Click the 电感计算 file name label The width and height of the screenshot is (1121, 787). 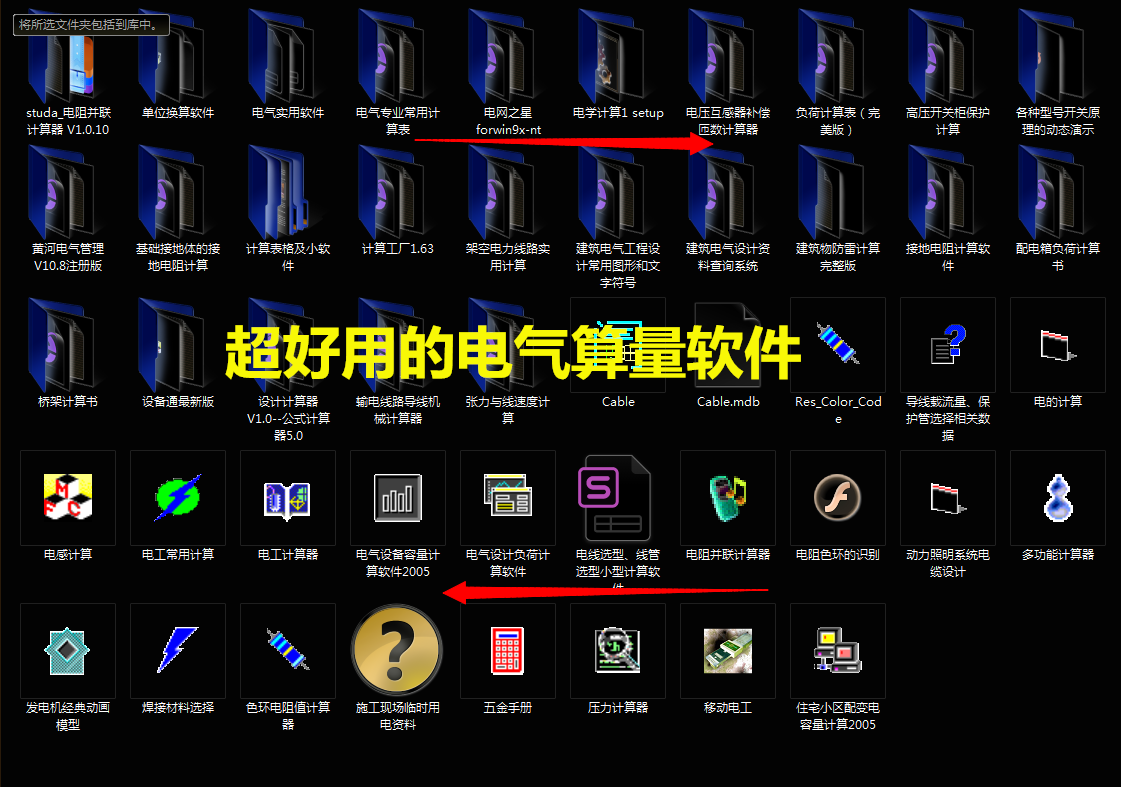tap(68, 555)
